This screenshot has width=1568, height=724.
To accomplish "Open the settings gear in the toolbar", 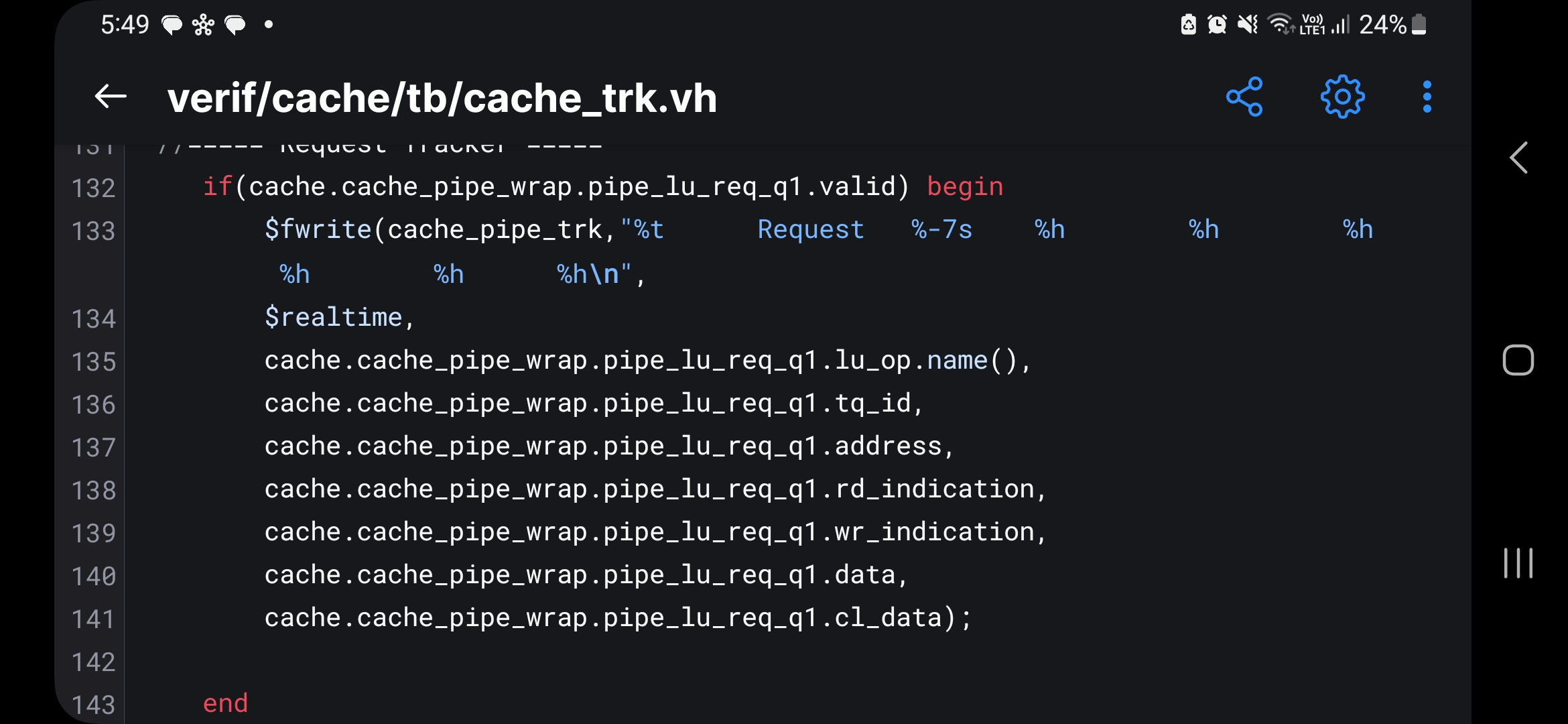I will click(x=1342, y=97).
